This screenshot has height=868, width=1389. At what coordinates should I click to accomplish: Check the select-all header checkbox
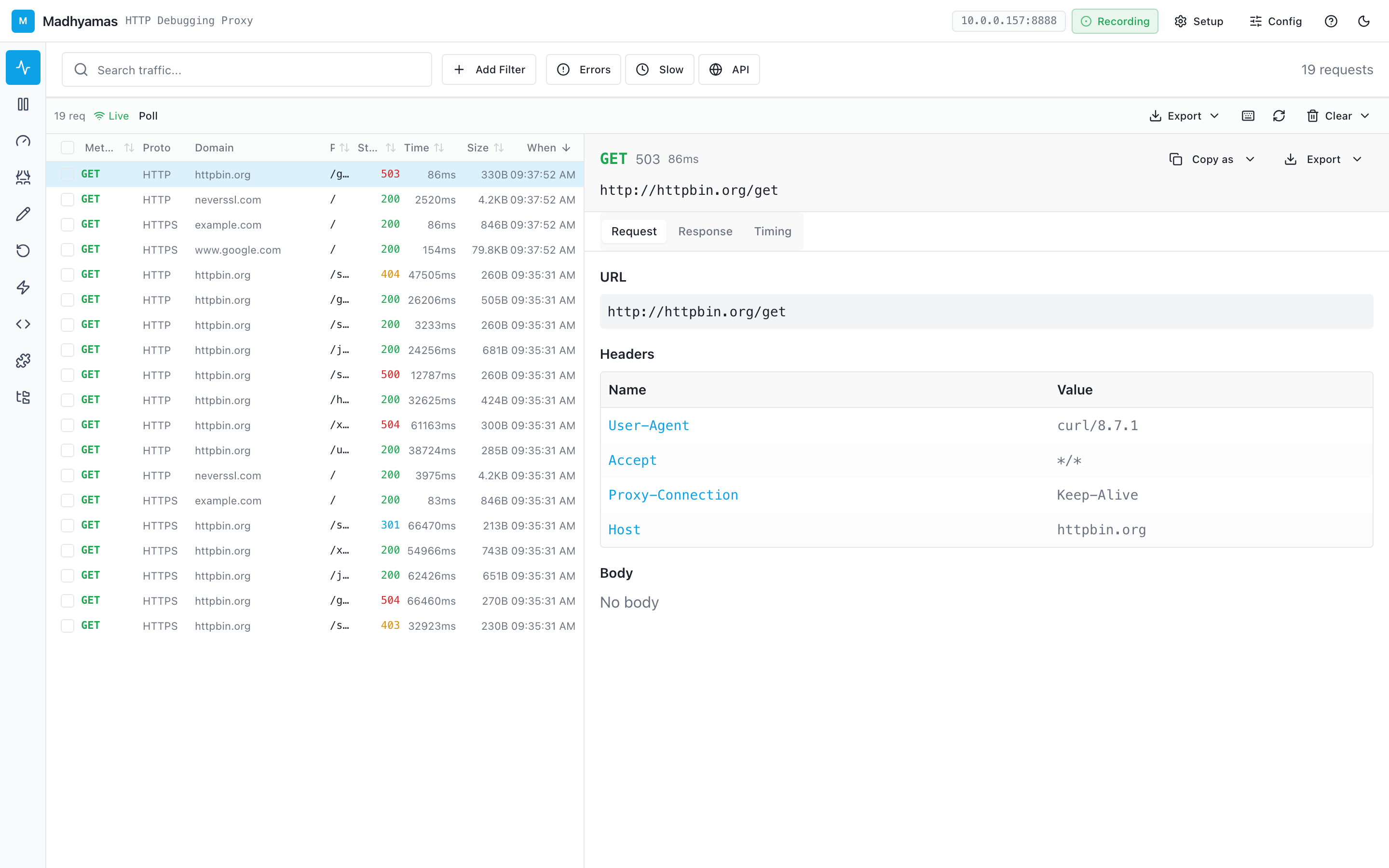[68, 148]
